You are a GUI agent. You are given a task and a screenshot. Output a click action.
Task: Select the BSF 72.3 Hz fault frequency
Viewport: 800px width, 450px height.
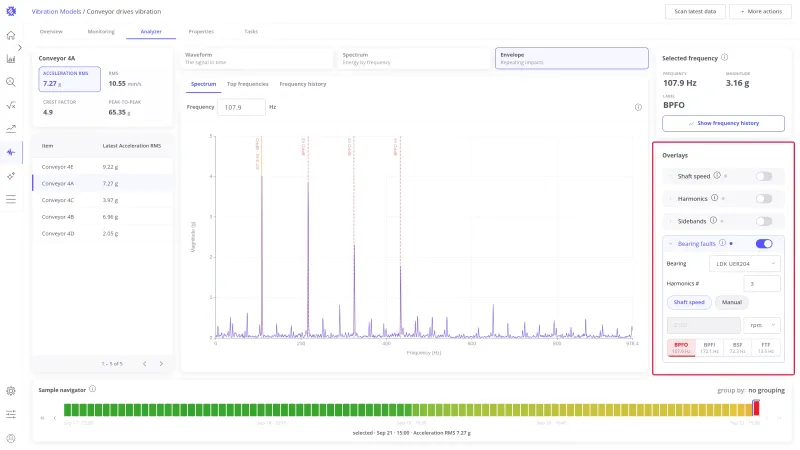coord(737,348)
